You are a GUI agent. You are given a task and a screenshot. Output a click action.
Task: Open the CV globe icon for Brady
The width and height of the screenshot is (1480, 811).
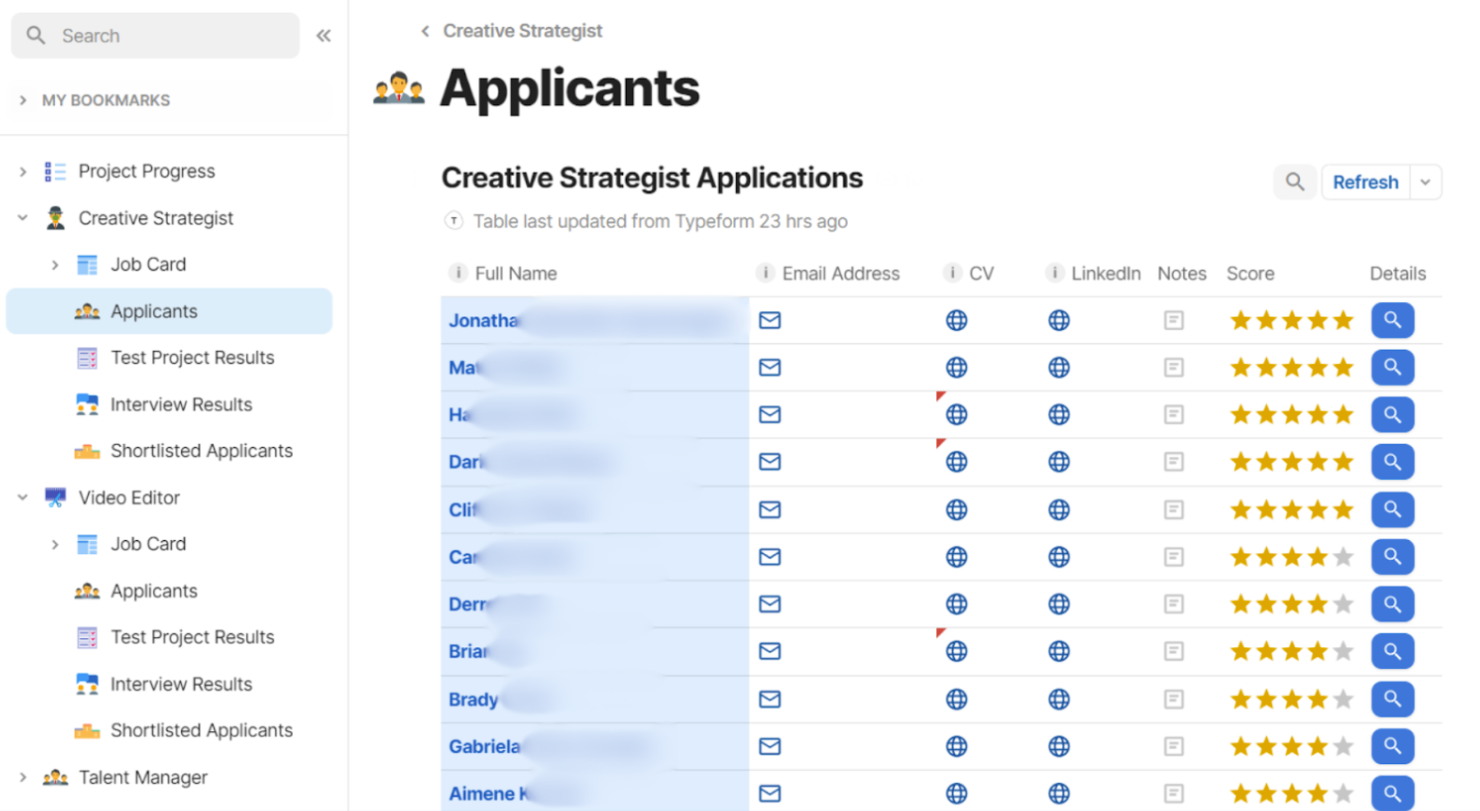[956, 699]
